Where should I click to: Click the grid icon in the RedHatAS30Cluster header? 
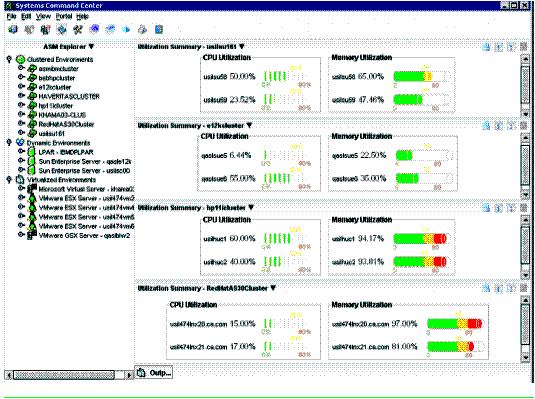pos(523,288)
